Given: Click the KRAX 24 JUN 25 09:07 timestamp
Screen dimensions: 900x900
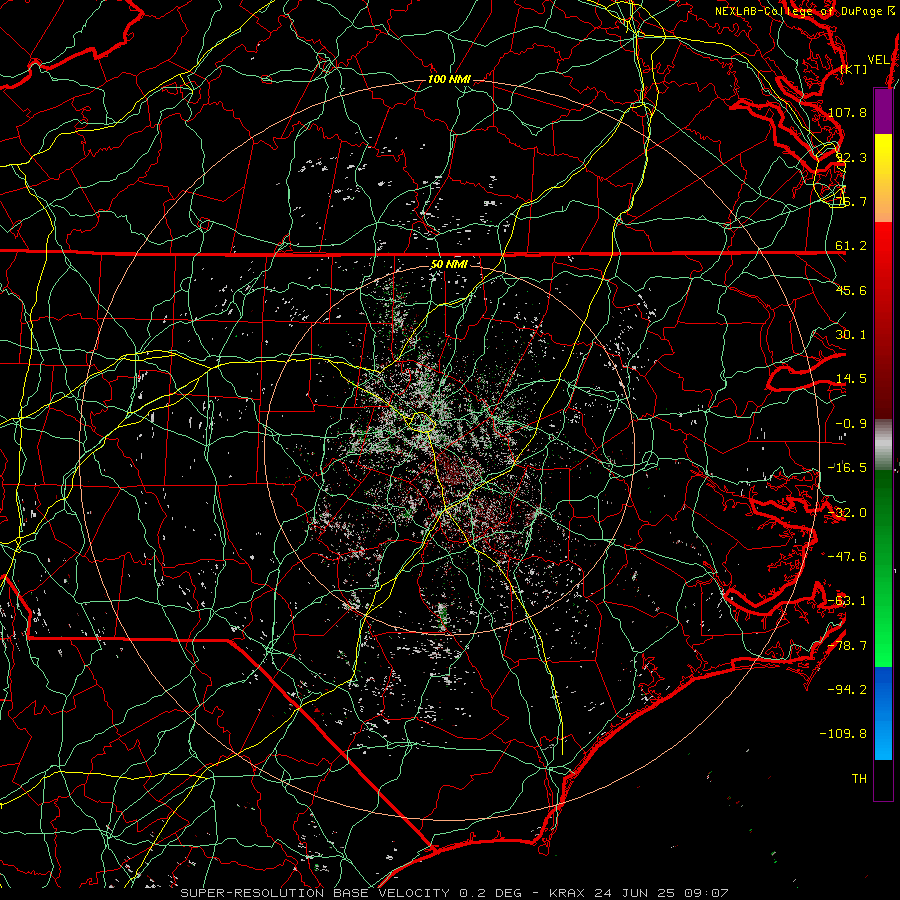Looking at the screenshot, I should pos(638,893).
